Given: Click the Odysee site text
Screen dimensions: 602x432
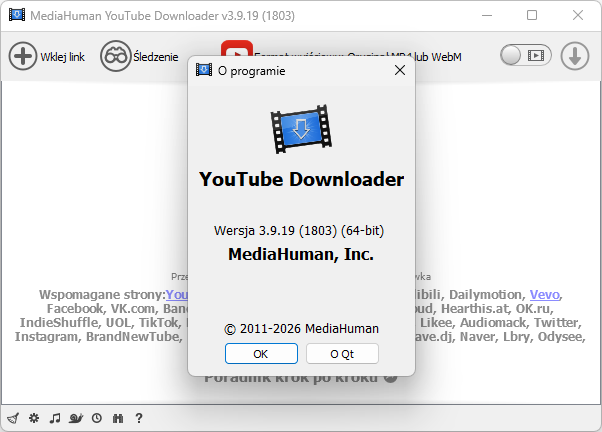Looking at the screenshot, I should [561, 337].
